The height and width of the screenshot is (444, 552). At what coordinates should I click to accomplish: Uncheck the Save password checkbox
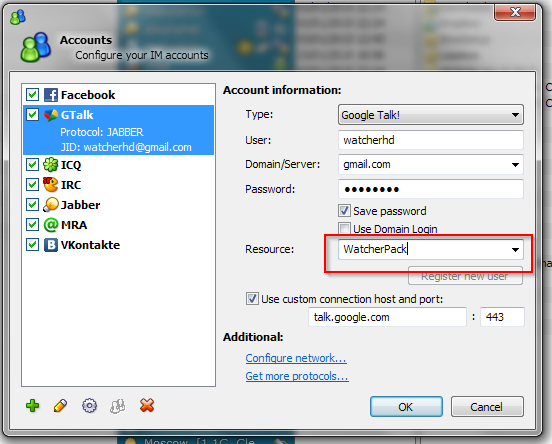pos(344,211)
